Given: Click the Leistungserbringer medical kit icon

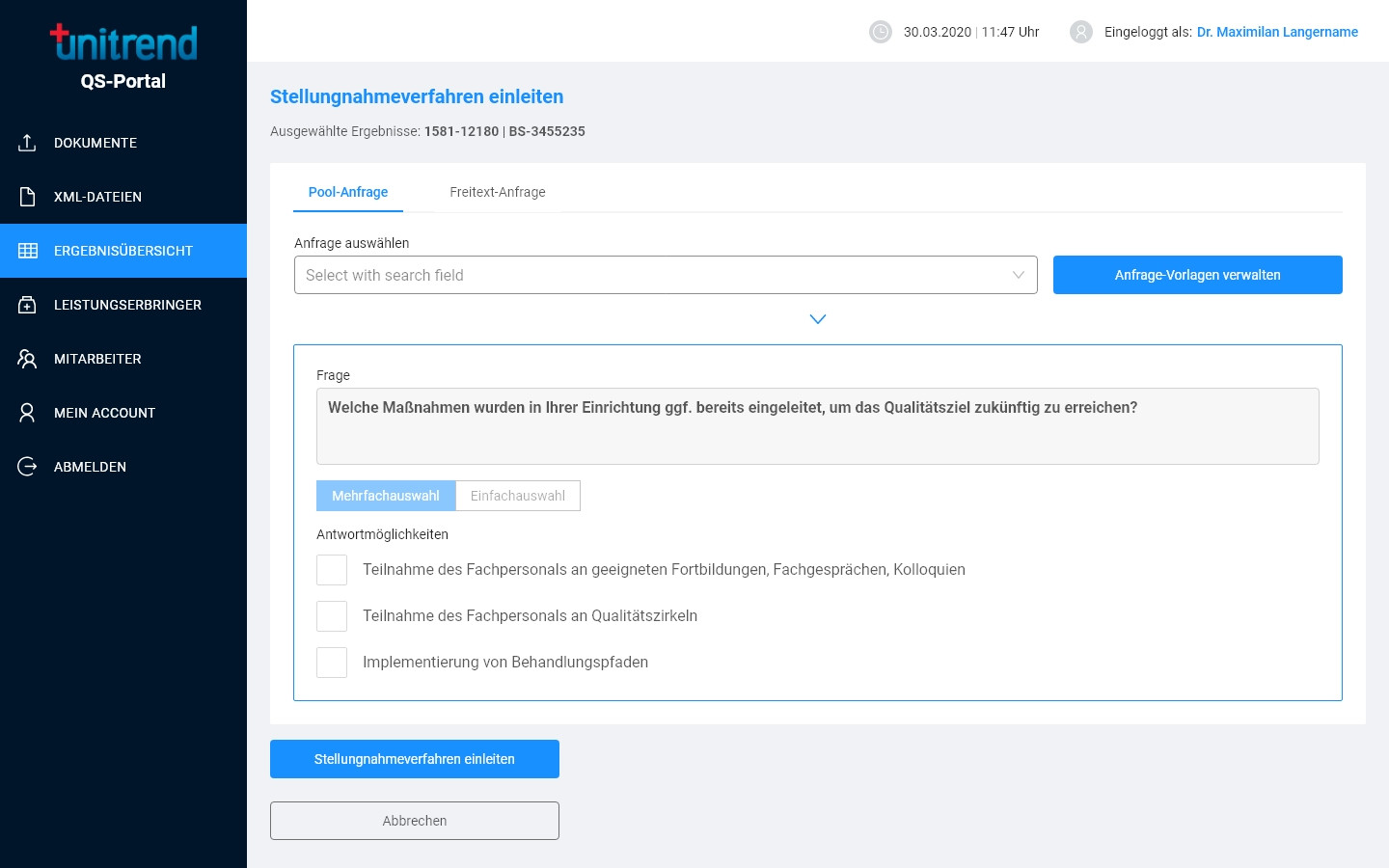Looking at the screenshot, I should pos(27,305).
